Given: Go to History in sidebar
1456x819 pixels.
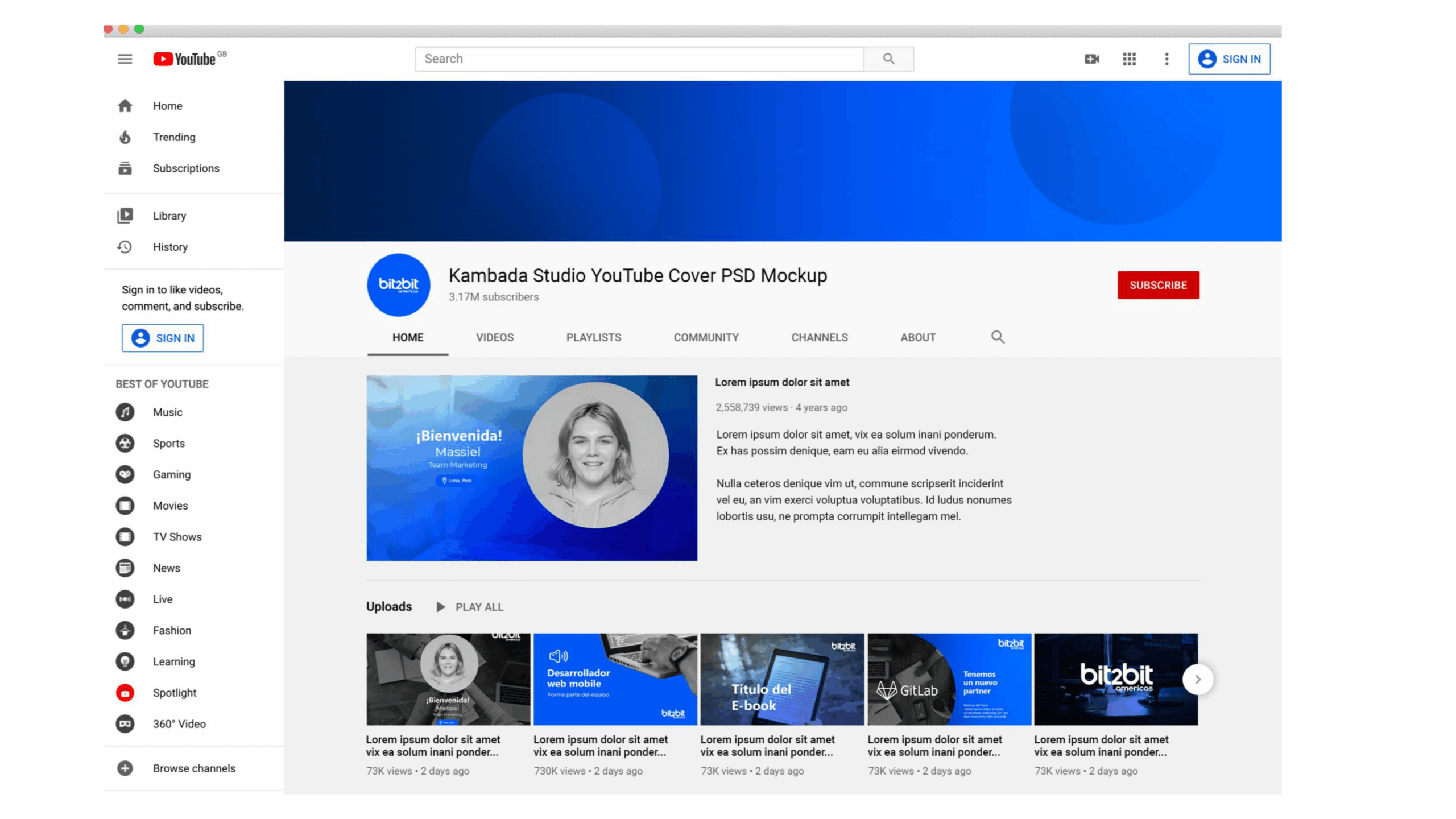Looking at the screenshot, I should (x=169, y=247).
